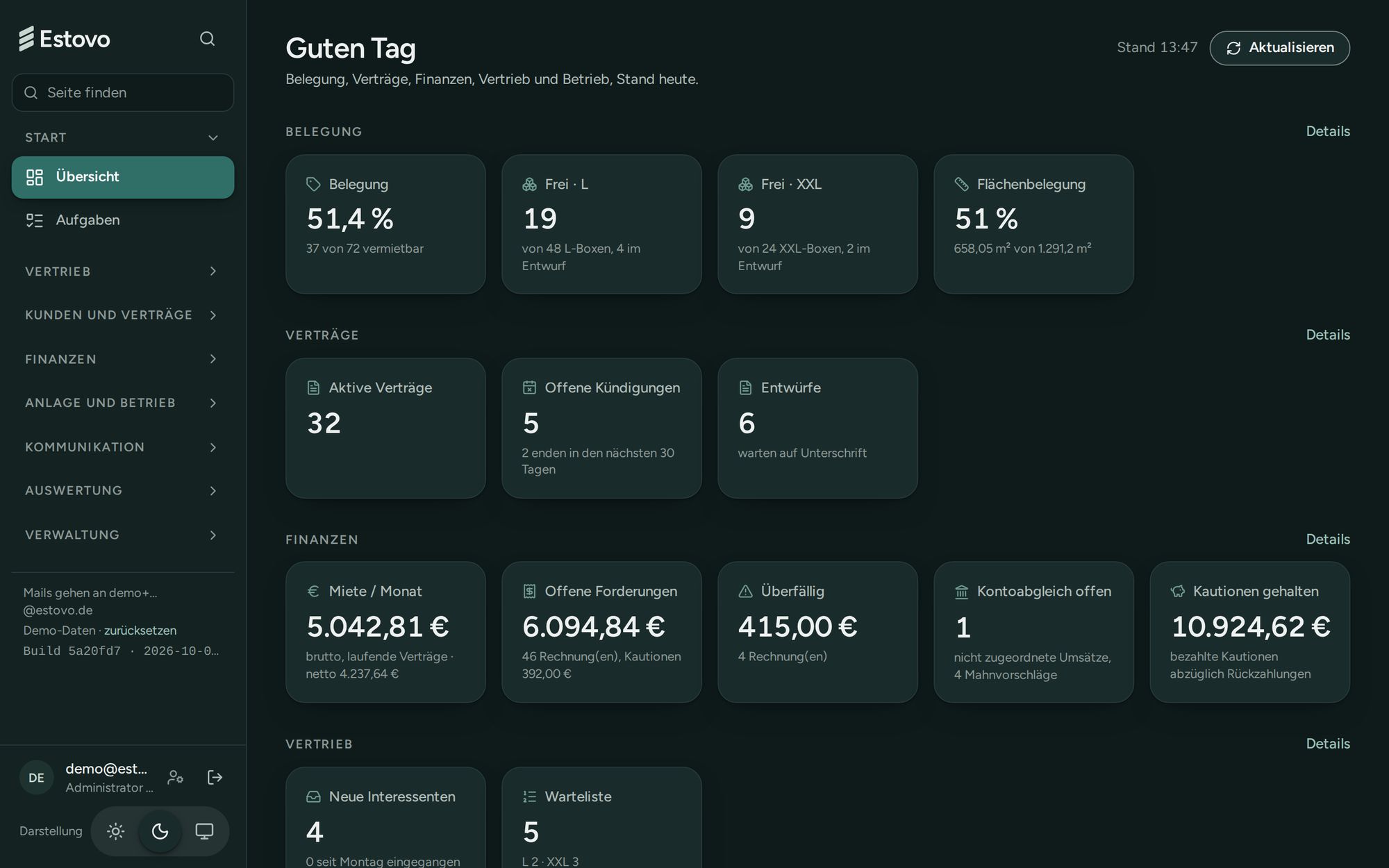
Task: Expand the KOMMUNIKATION section
Action: click(x=123, y=447)
